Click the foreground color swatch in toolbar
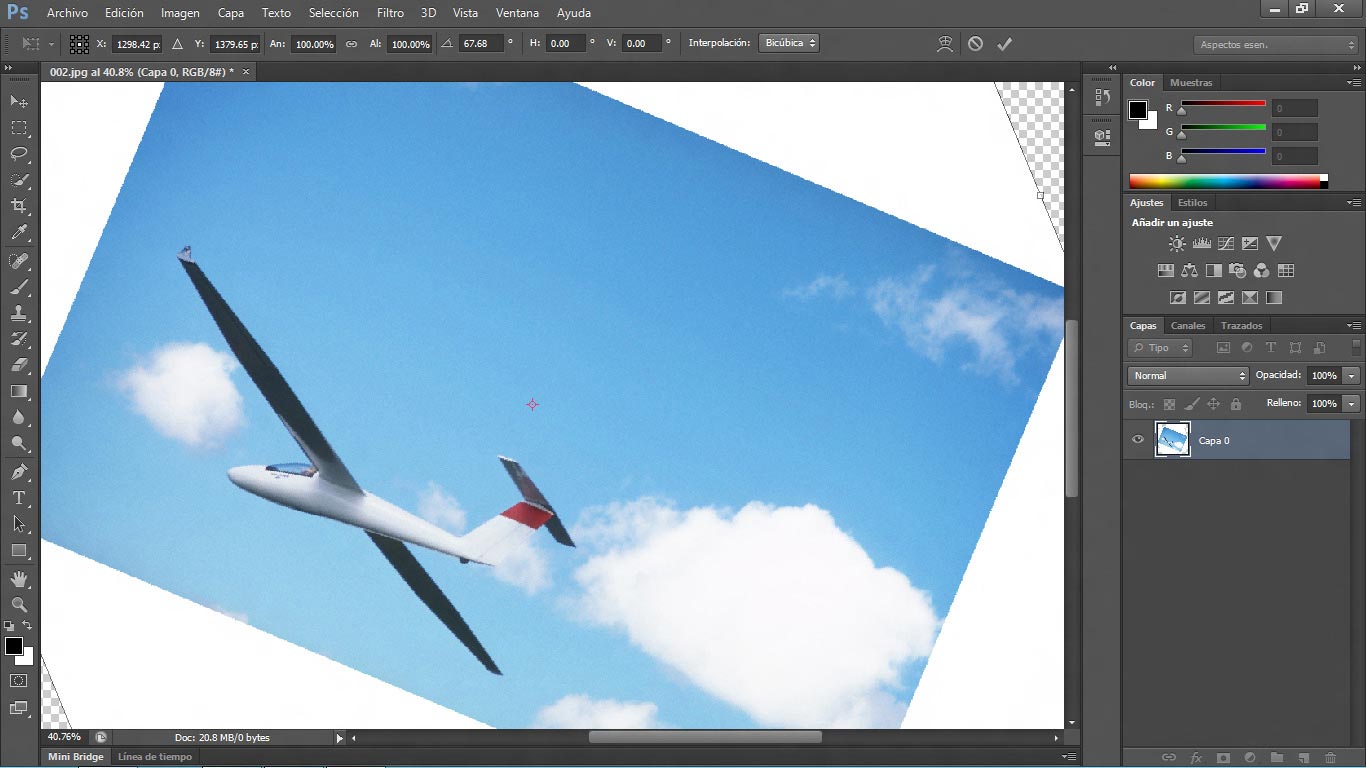The width and height of the screenshot is (1366, 768). click(x=14, y=646)
